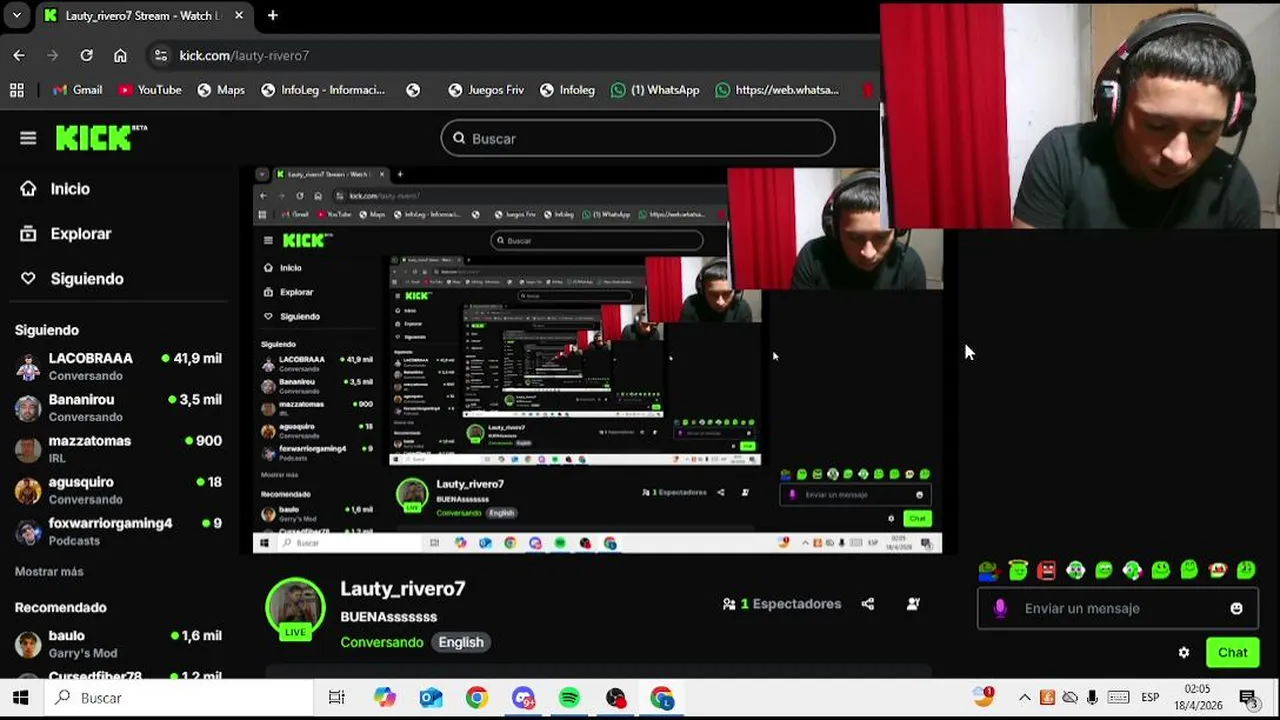Image resolution: width=1280 pixels, height=720 pixels.
Task: Open Gmail bookmark
Action: pos(77,90)
